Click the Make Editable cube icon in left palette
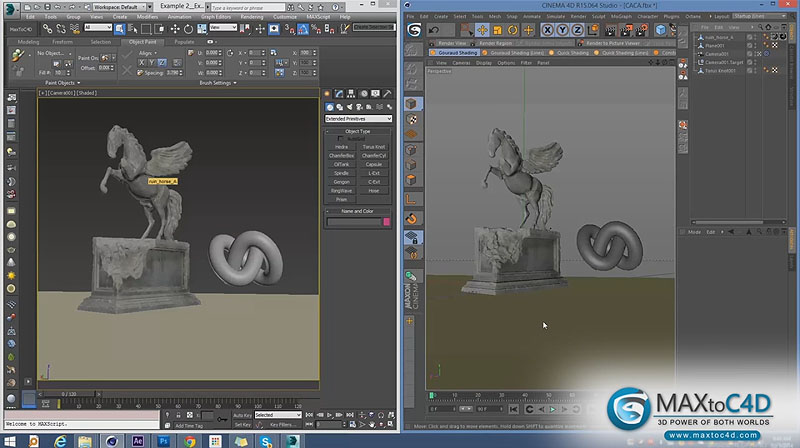The image size is (800, 448). click(x=411, y=104)
